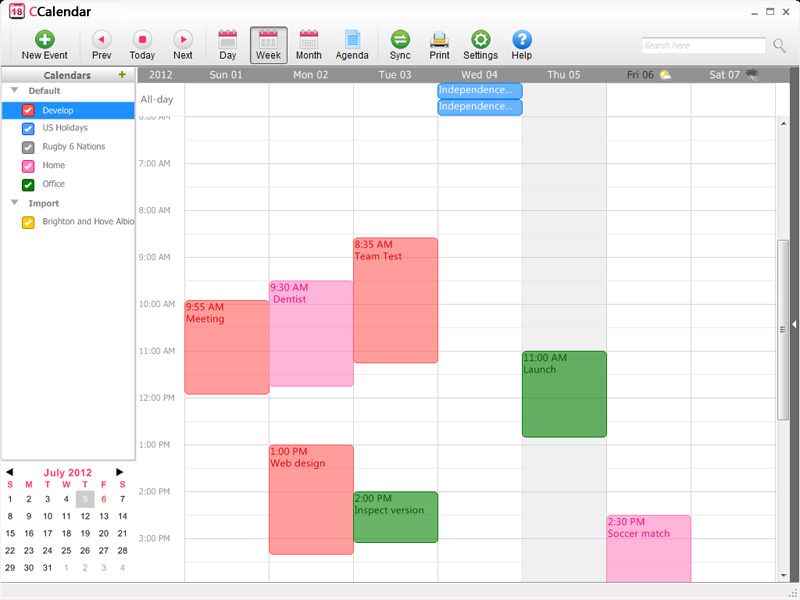Disable the Home calendar

(30, 167)
